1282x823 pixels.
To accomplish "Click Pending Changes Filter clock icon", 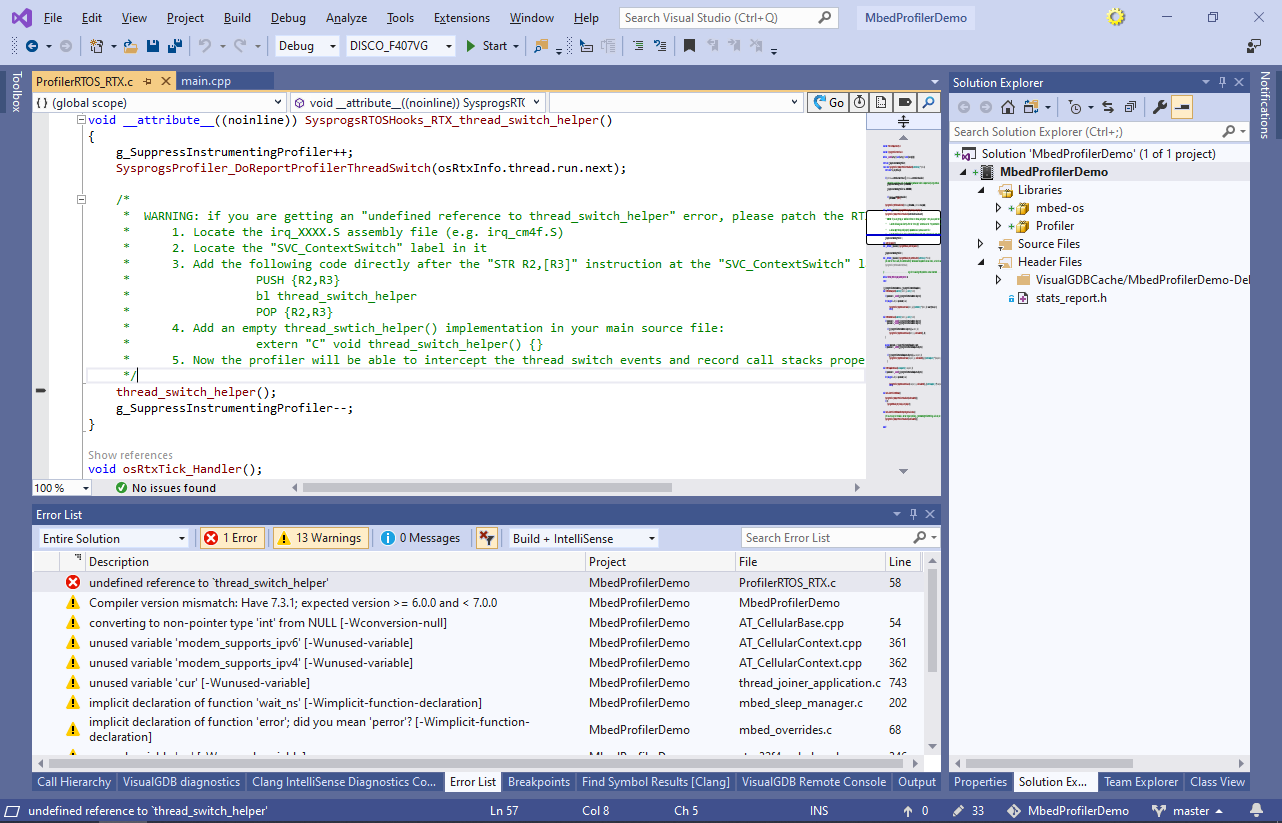I will pos(1075,107).
